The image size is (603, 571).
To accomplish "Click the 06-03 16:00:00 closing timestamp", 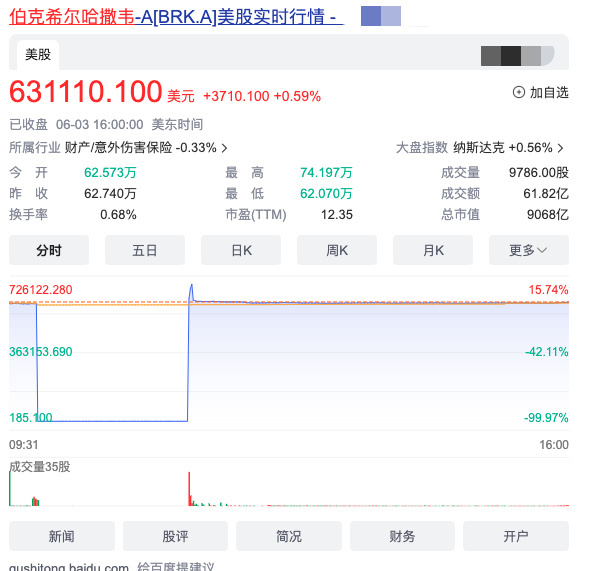I will pyautogui.click(x=100, y=125).
